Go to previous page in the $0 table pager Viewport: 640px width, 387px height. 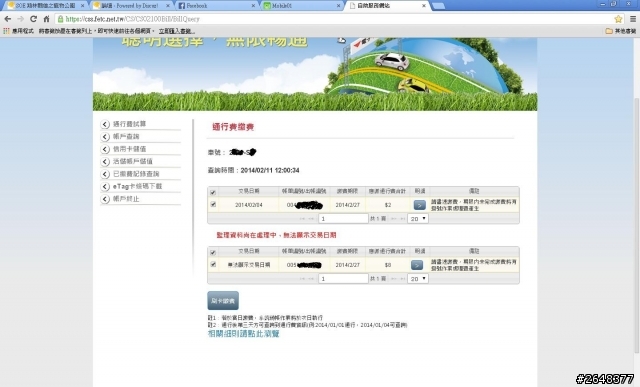pos(311,279)
